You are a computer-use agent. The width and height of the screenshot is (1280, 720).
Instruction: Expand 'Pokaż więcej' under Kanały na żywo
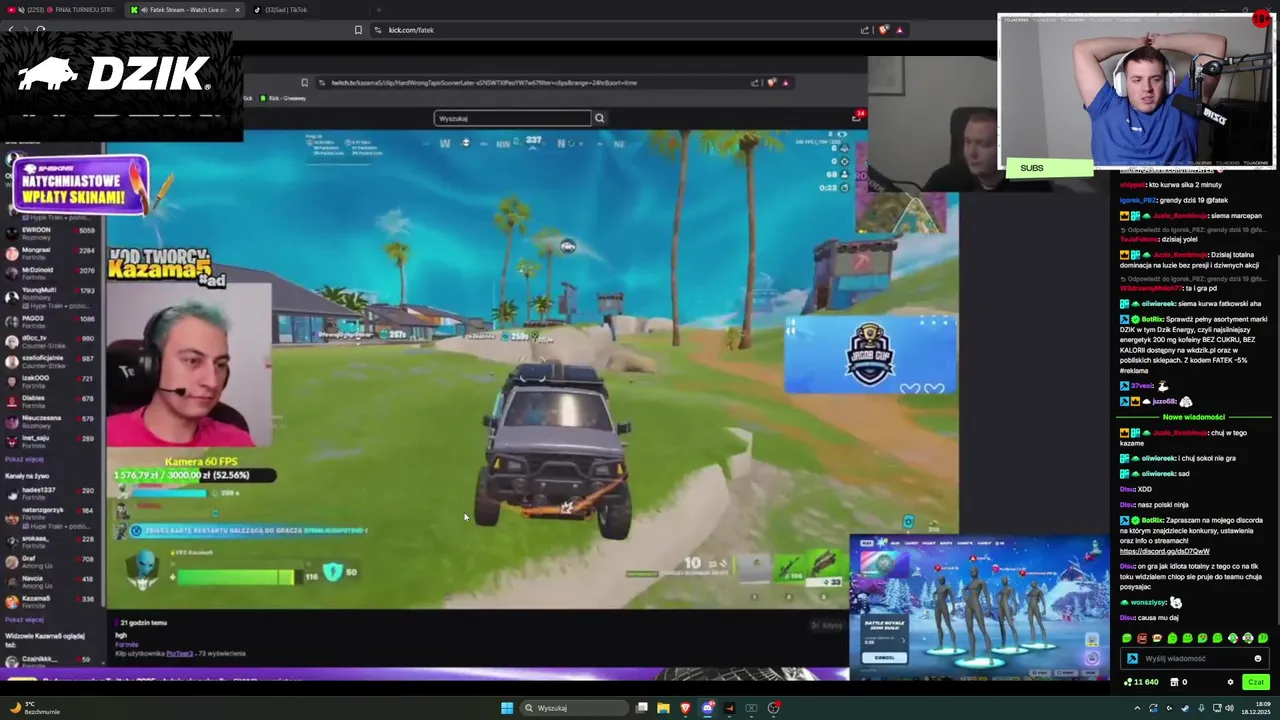(24, 619)
